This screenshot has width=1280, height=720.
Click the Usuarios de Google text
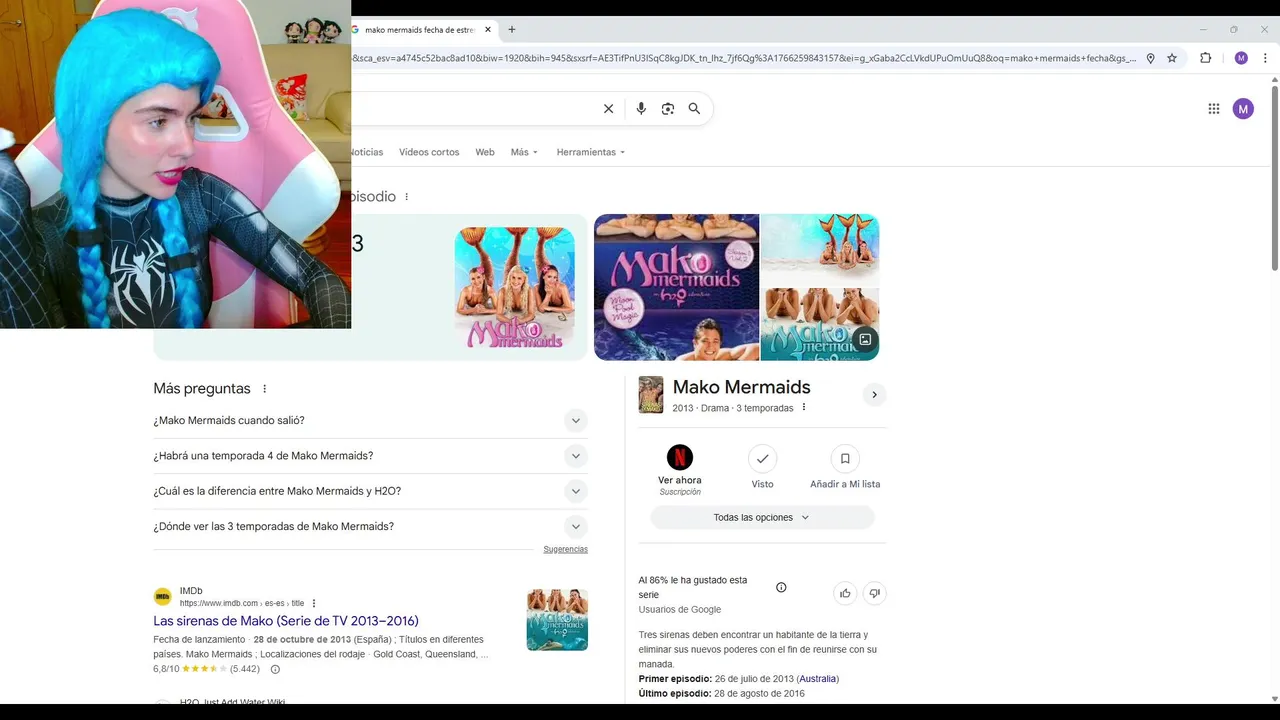tap(680, 610)
